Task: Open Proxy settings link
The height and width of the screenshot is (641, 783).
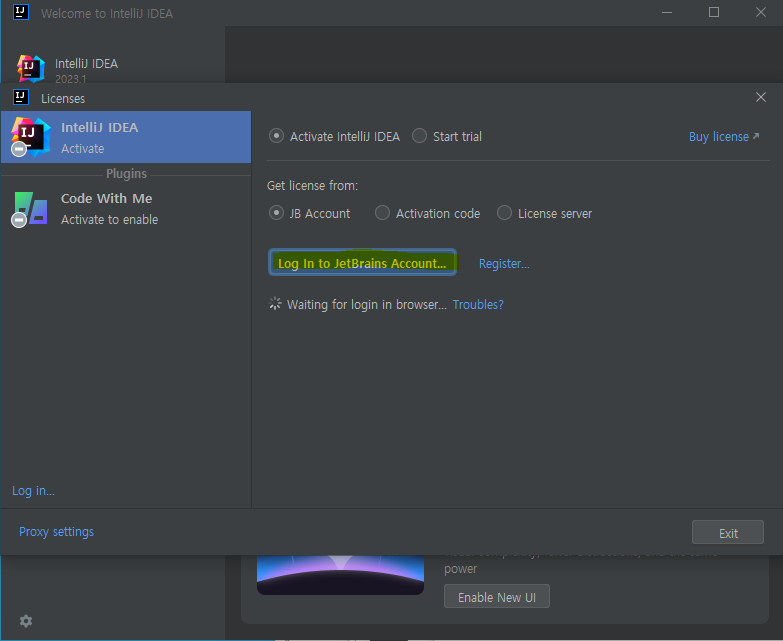Action: tap(56, 532)
